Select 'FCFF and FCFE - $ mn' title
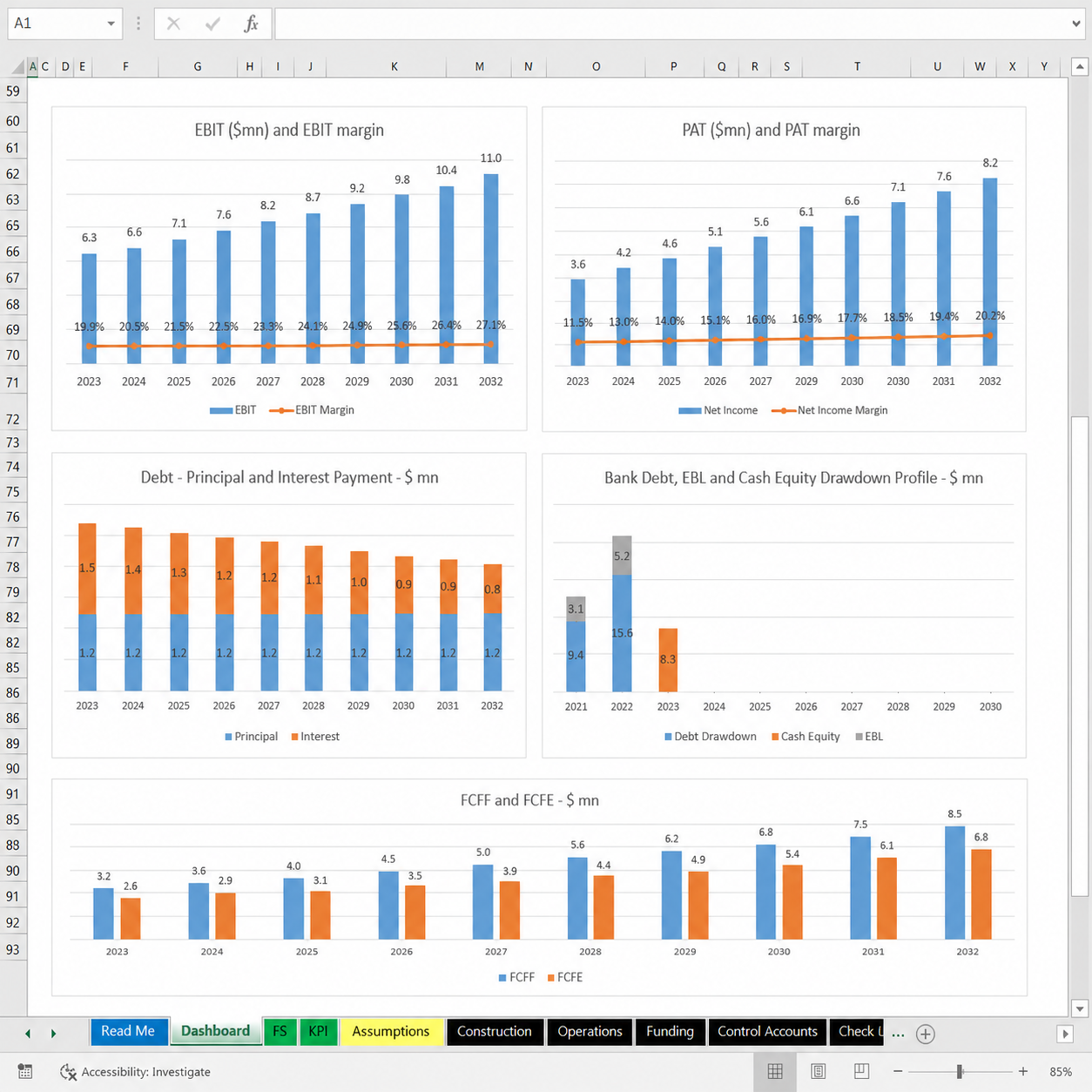This screenshot has width=1092, height=1092. (529, 800)
